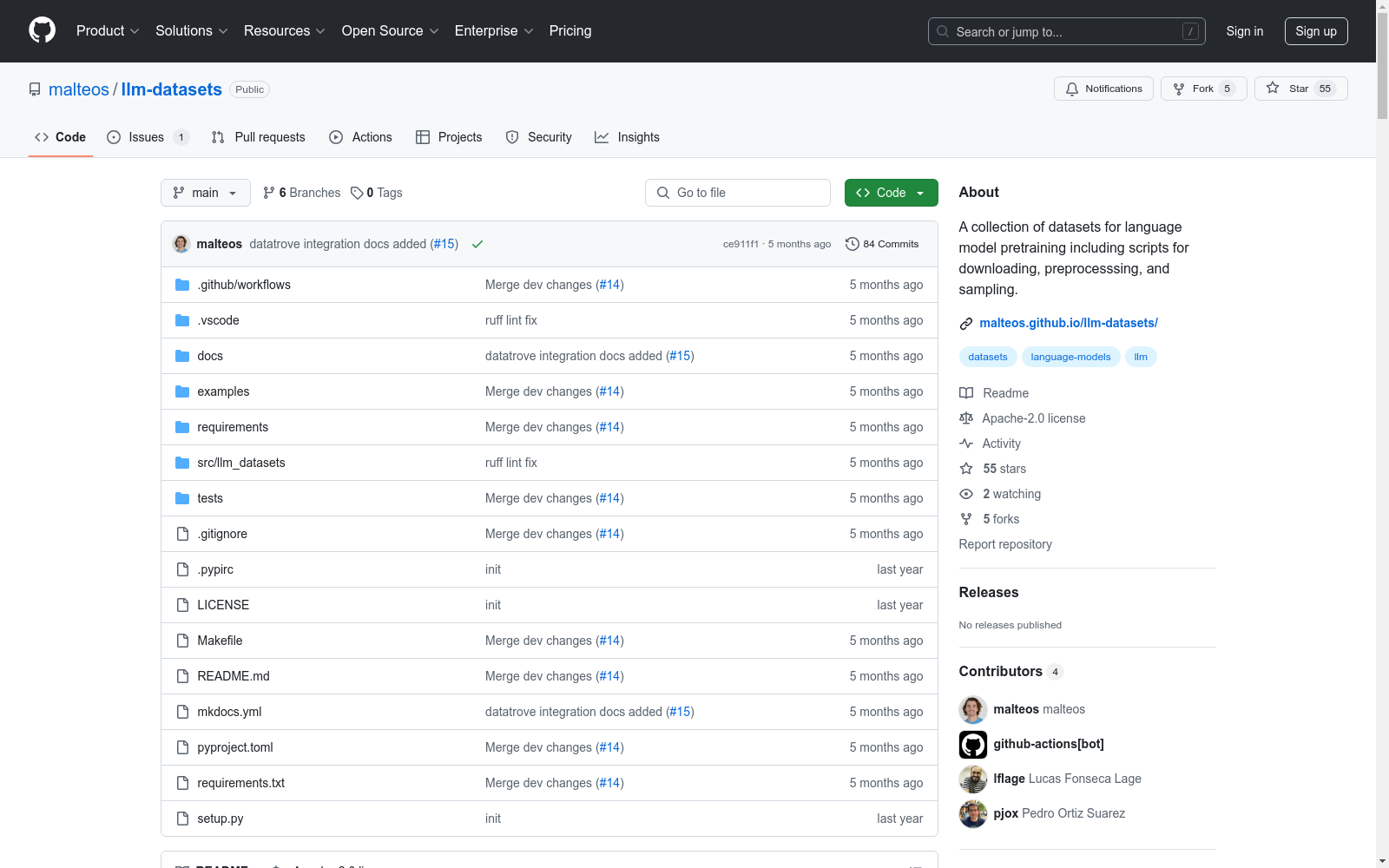Click the tests folder icon
The height and width of the screenshot is (868, 1389).
182,498
